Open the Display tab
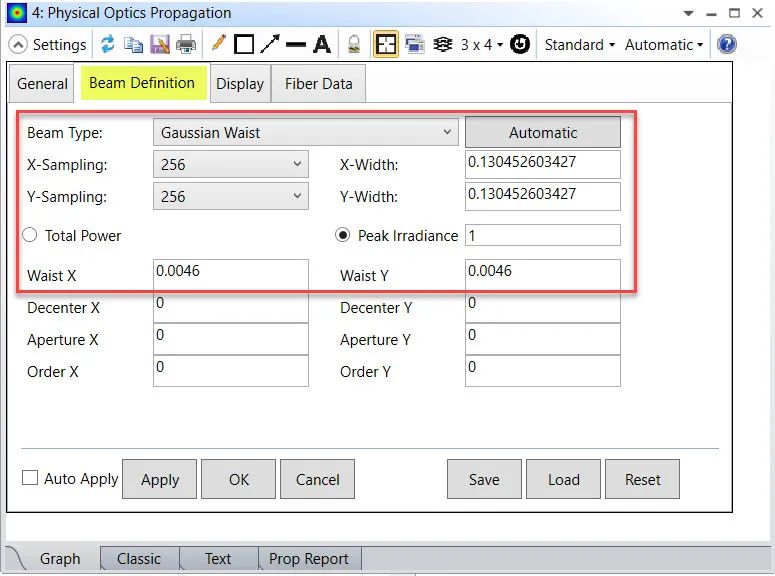 pyautogui.click(x=240, y=84)
